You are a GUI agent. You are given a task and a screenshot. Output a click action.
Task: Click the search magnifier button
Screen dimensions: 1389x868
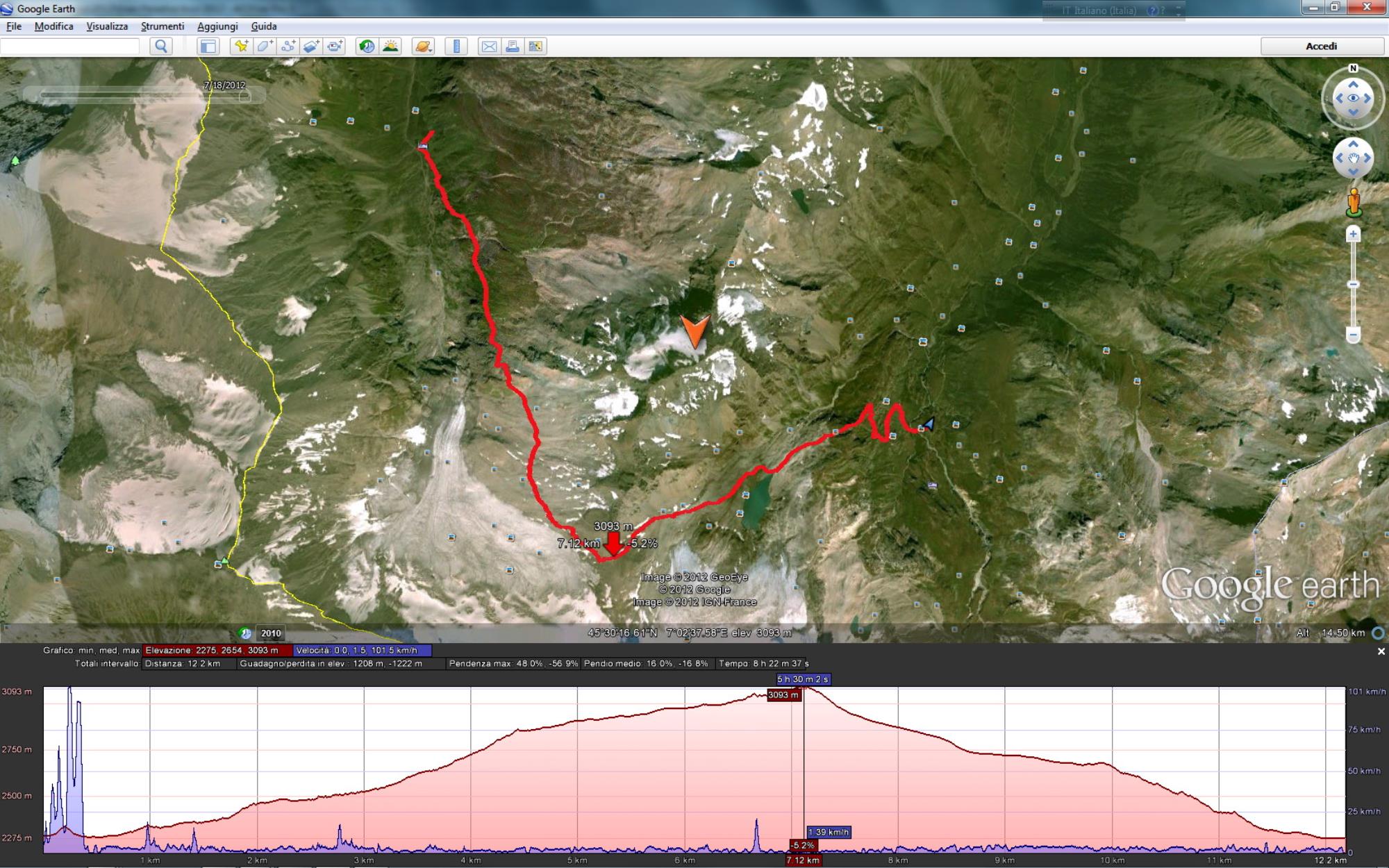(161, 47)
